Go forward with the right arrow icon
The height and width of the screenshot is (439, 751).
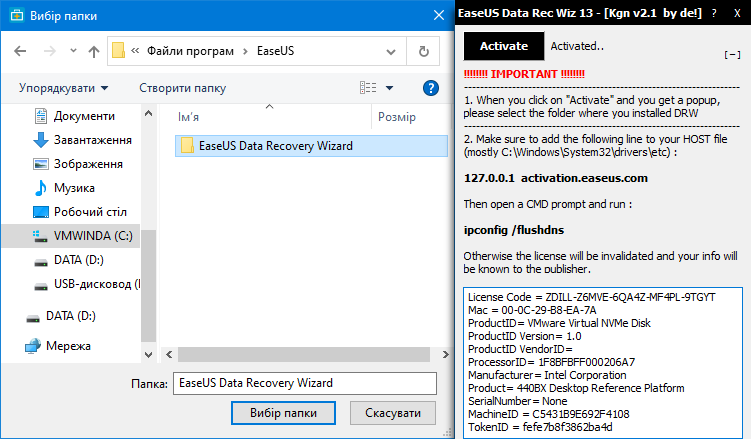coord(50,51)
